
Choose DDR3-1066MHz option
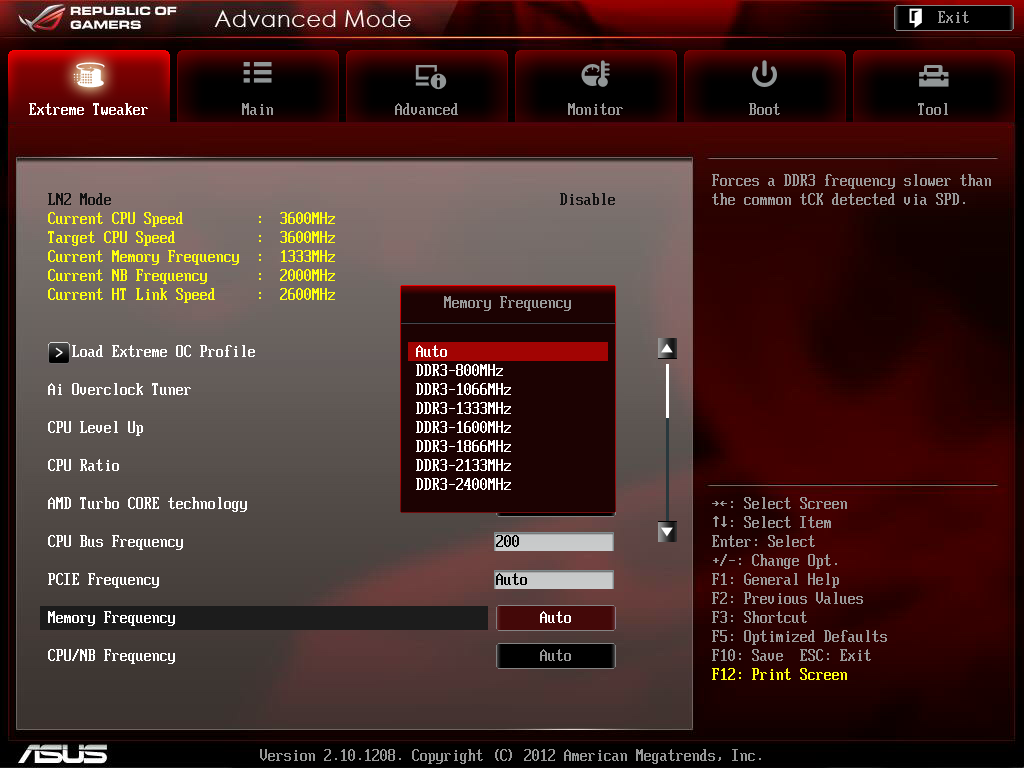tap(507, 389)
